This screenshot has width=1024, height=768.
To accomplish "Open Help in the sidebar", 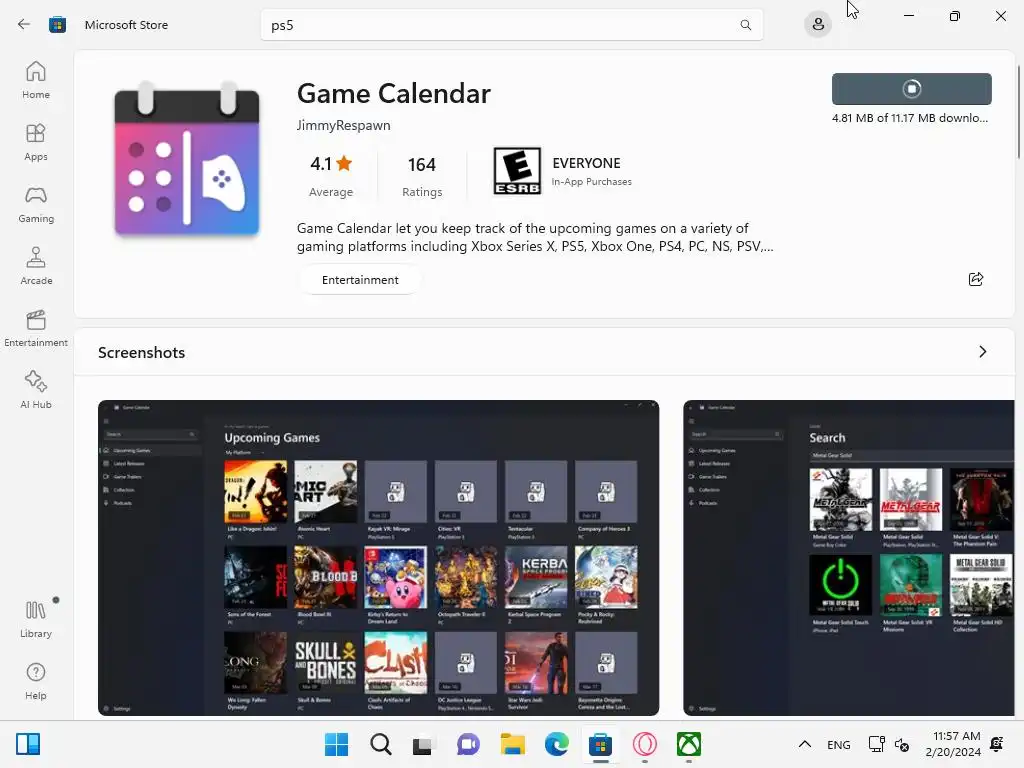I will 36,681.
